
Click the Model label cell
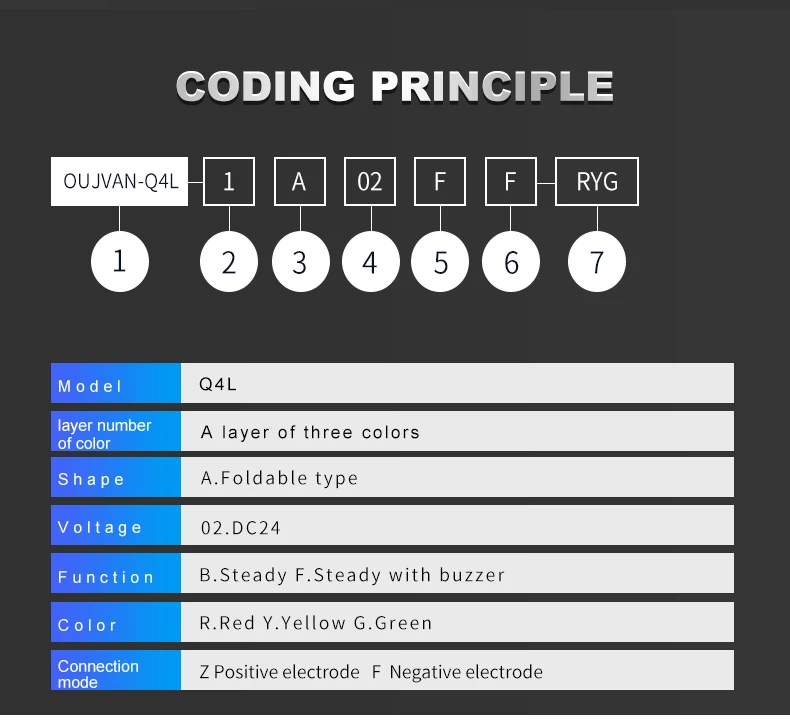[x=116, y=384]
